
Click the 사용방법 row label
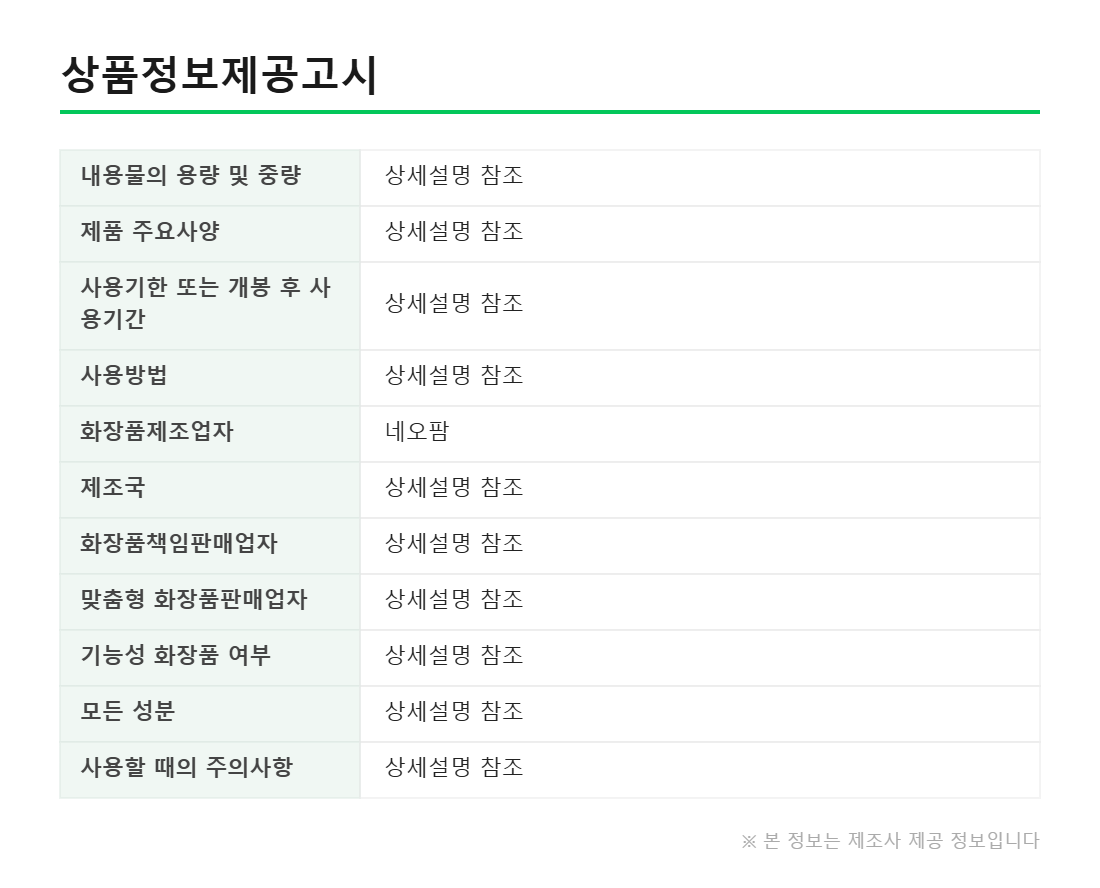[x=124, y=375]
